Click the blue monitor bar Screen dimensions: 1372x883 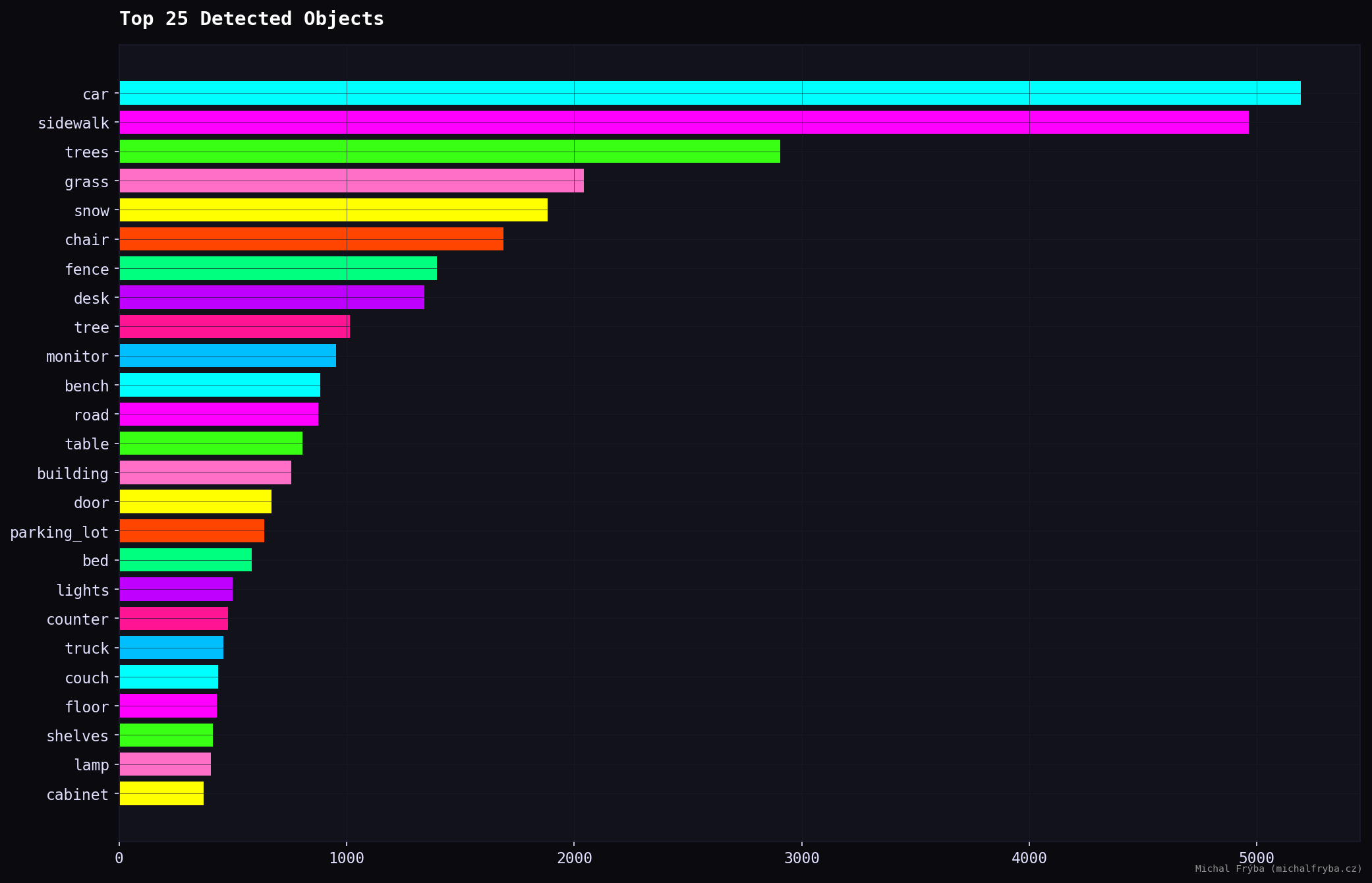point(227,356)
